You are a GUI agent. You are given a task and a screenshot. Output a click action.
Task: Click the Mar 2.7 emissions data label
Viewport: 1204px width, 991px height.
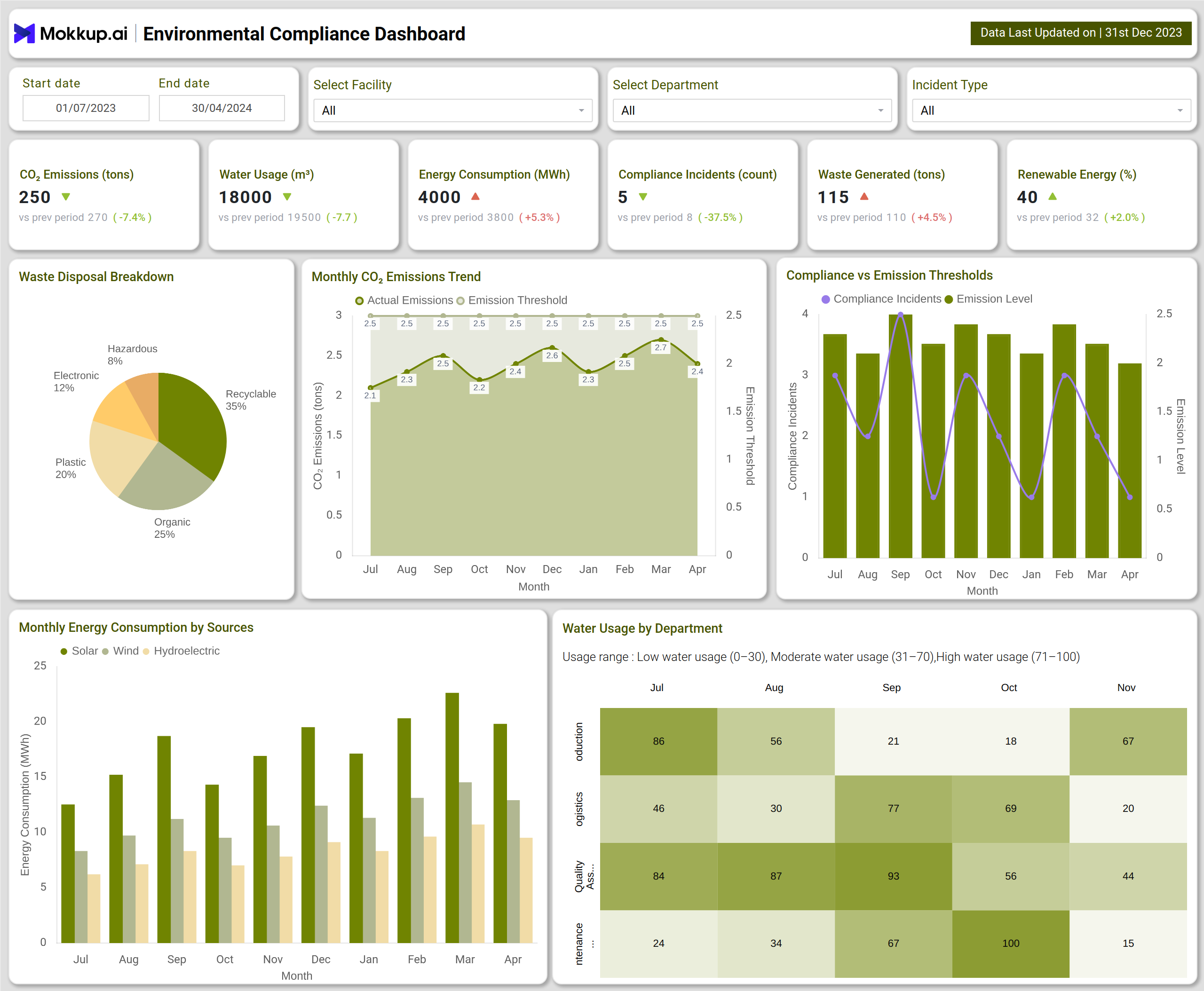661,348
